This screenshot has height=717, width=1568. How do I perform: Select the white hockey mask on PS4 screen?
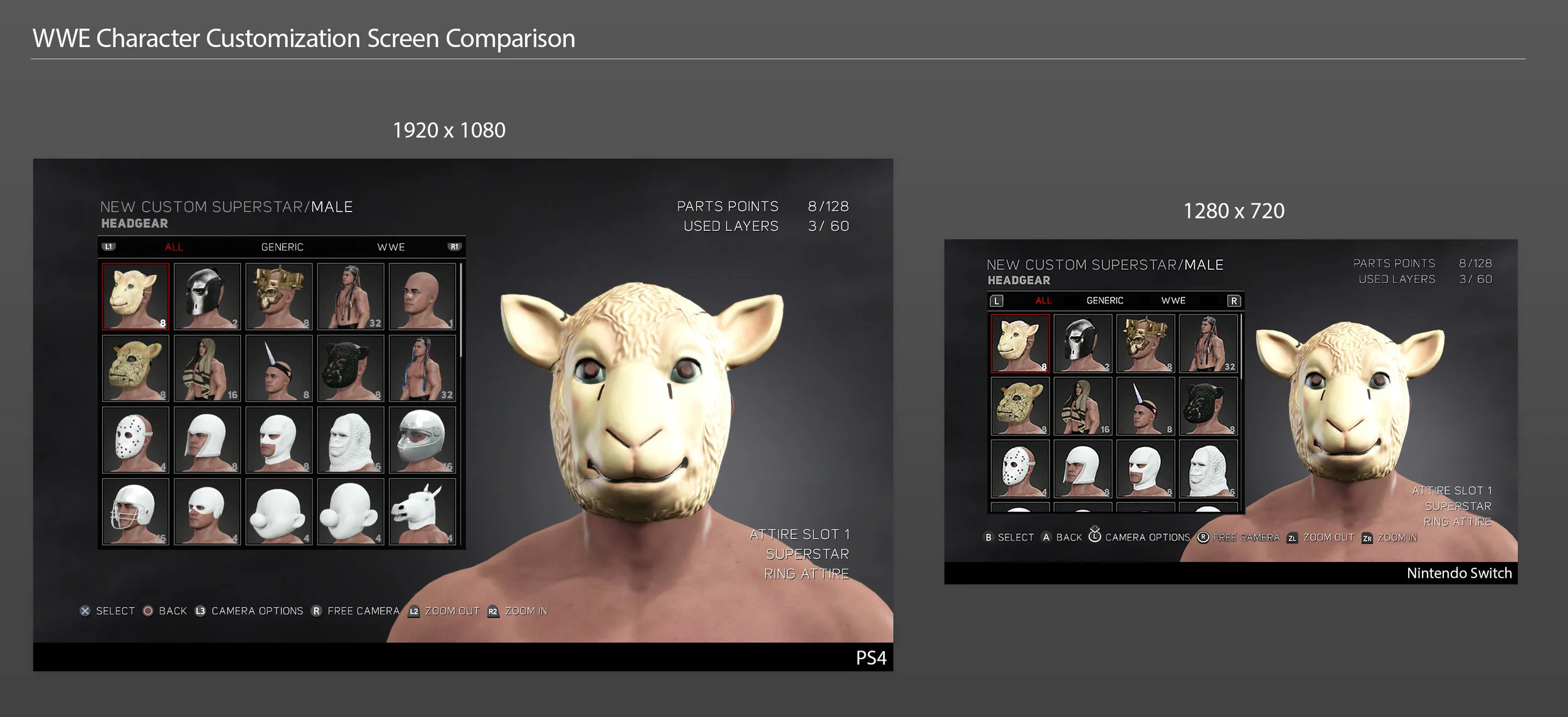tap(135, 440)
